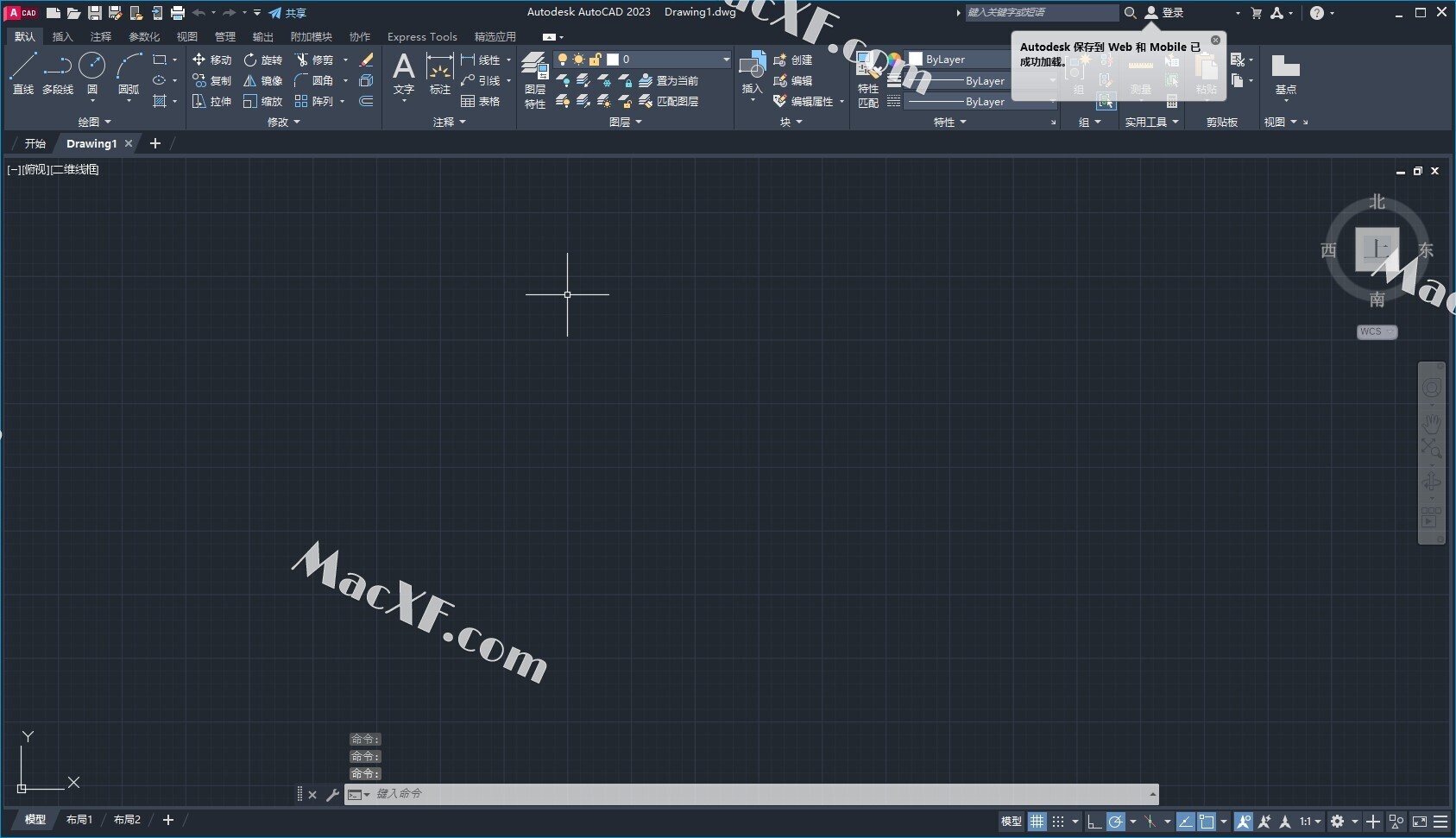The height and width of the screenshot is (838, 1456).
Task: Close the Autodesk save notification bubble
Action: point(1215,41)
